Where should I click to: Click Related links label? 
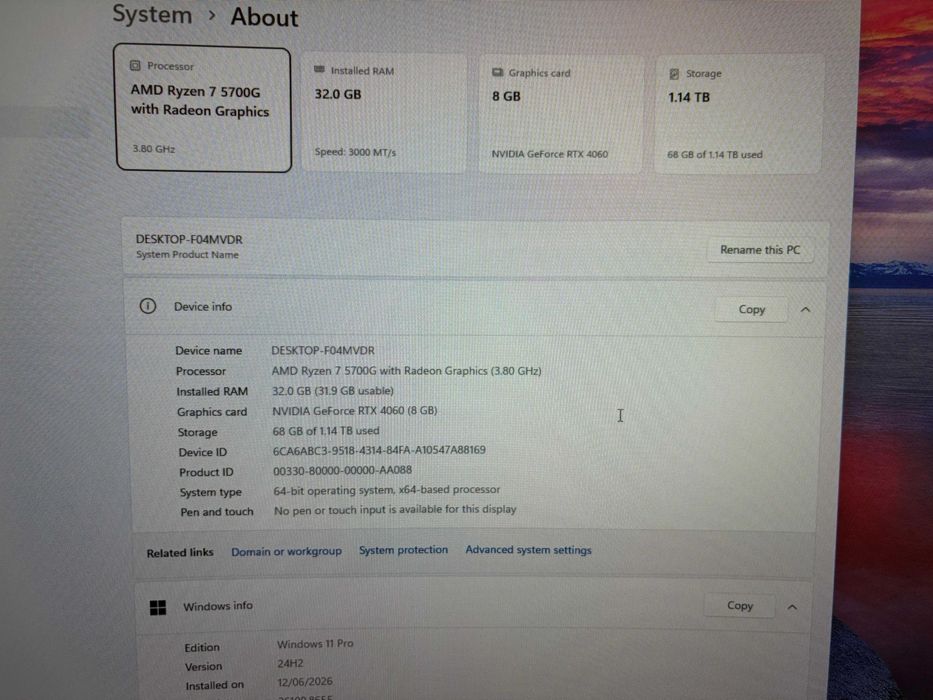[180, 553]
